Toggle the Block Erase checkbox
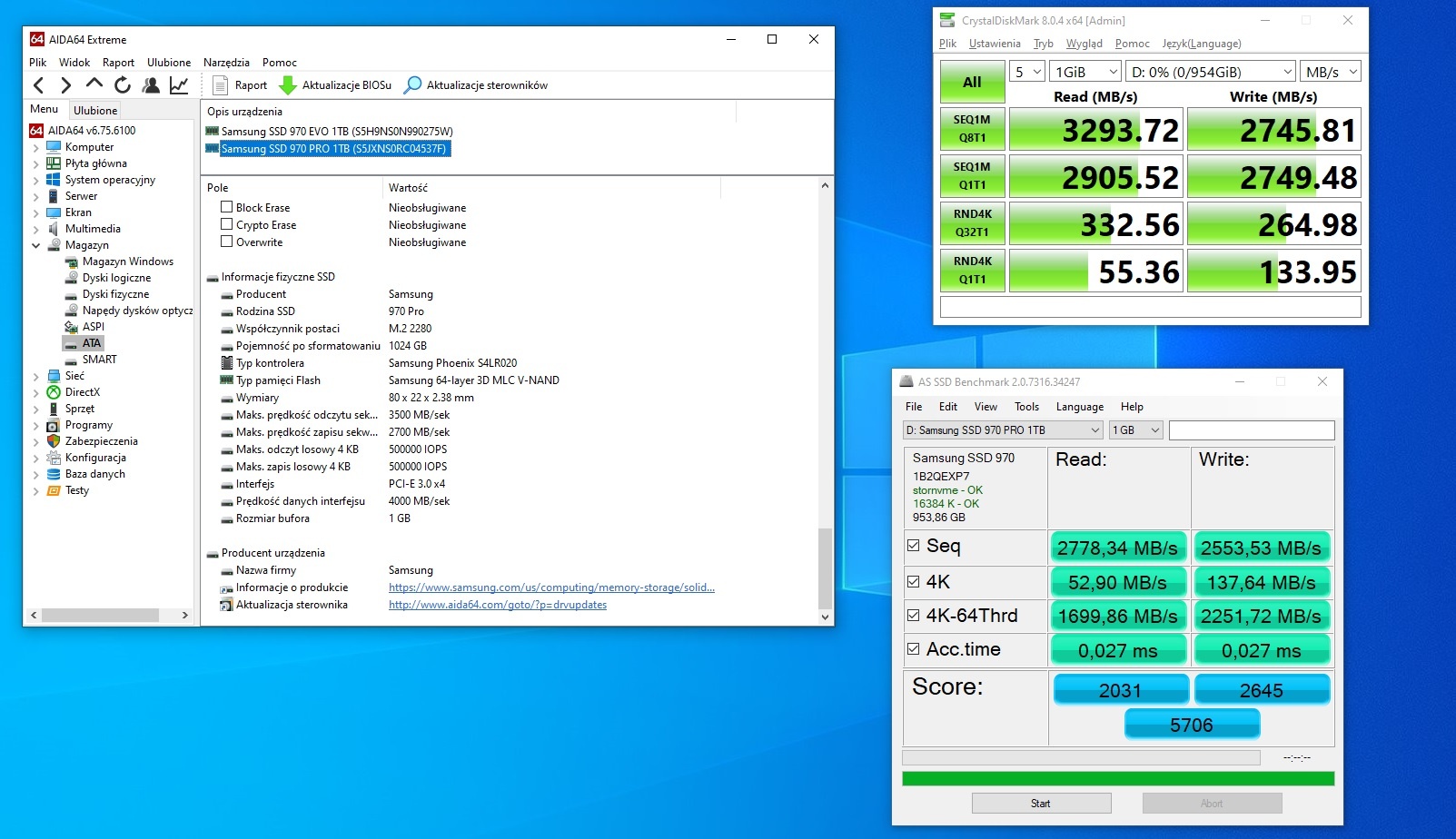The image size is (1456, 839). pos(227,207)
